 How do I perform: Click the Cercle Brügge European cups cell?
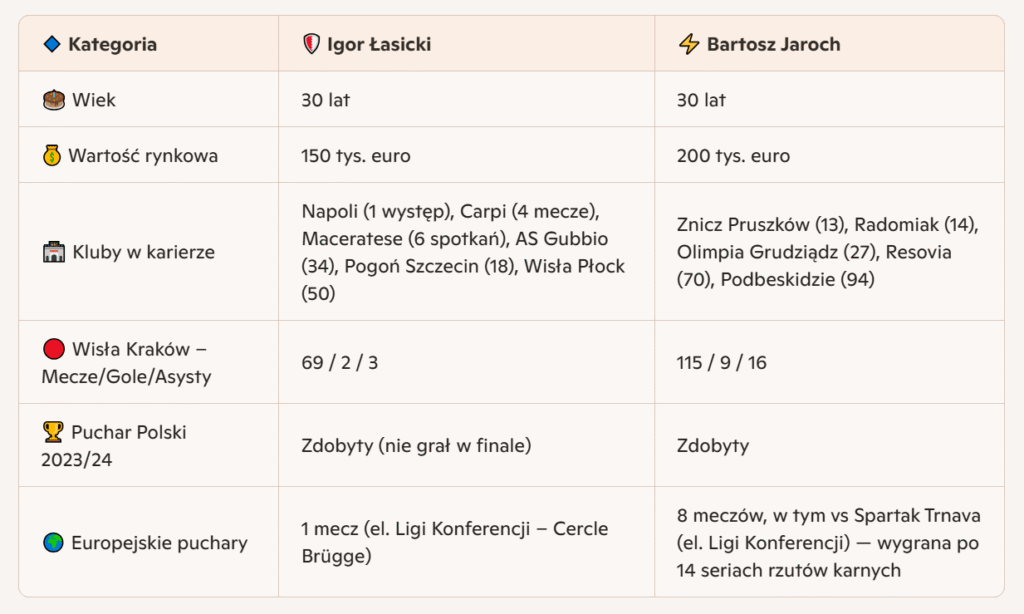454,542
